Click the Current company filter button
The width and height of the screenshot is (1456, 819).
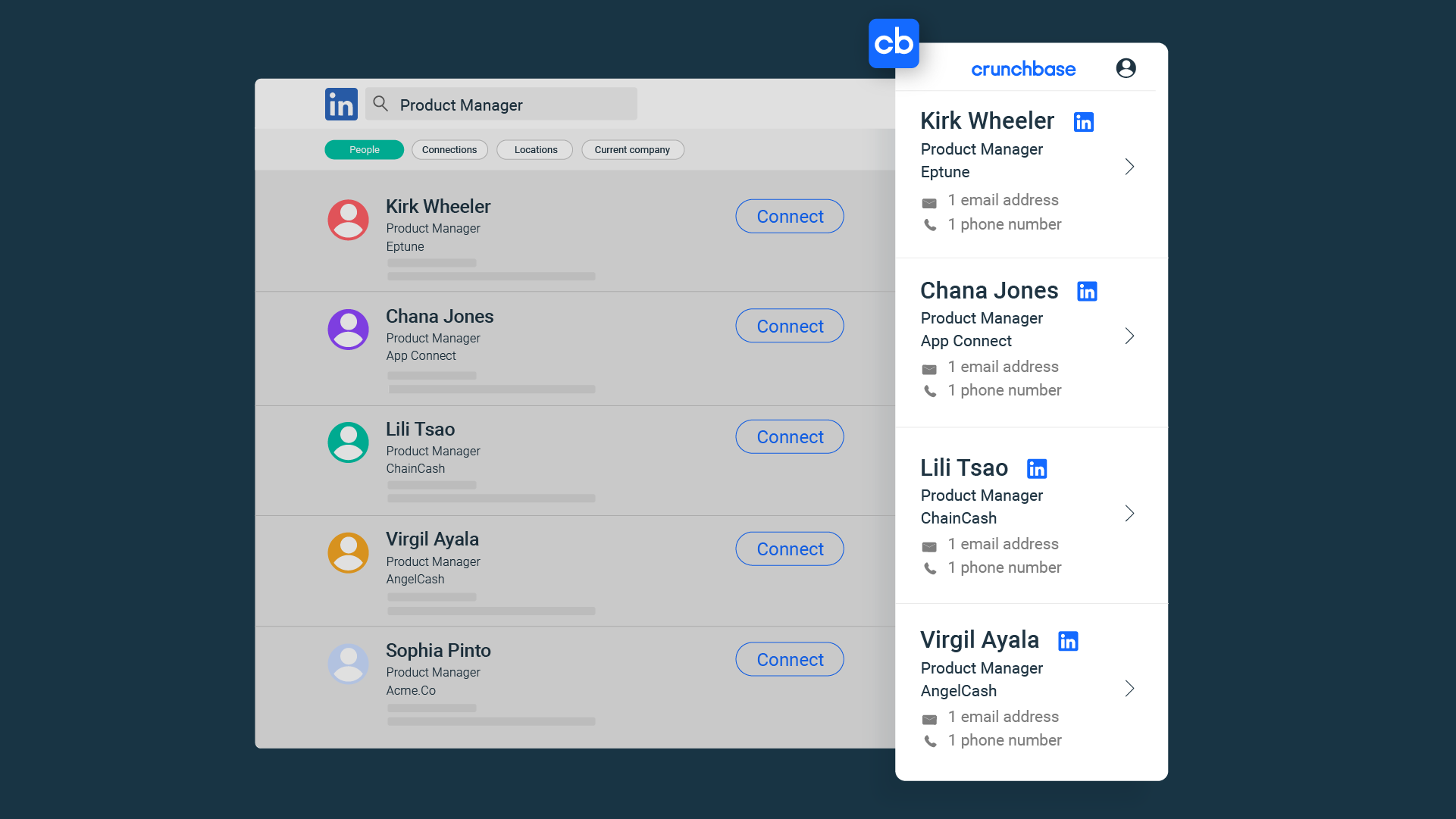631,149
